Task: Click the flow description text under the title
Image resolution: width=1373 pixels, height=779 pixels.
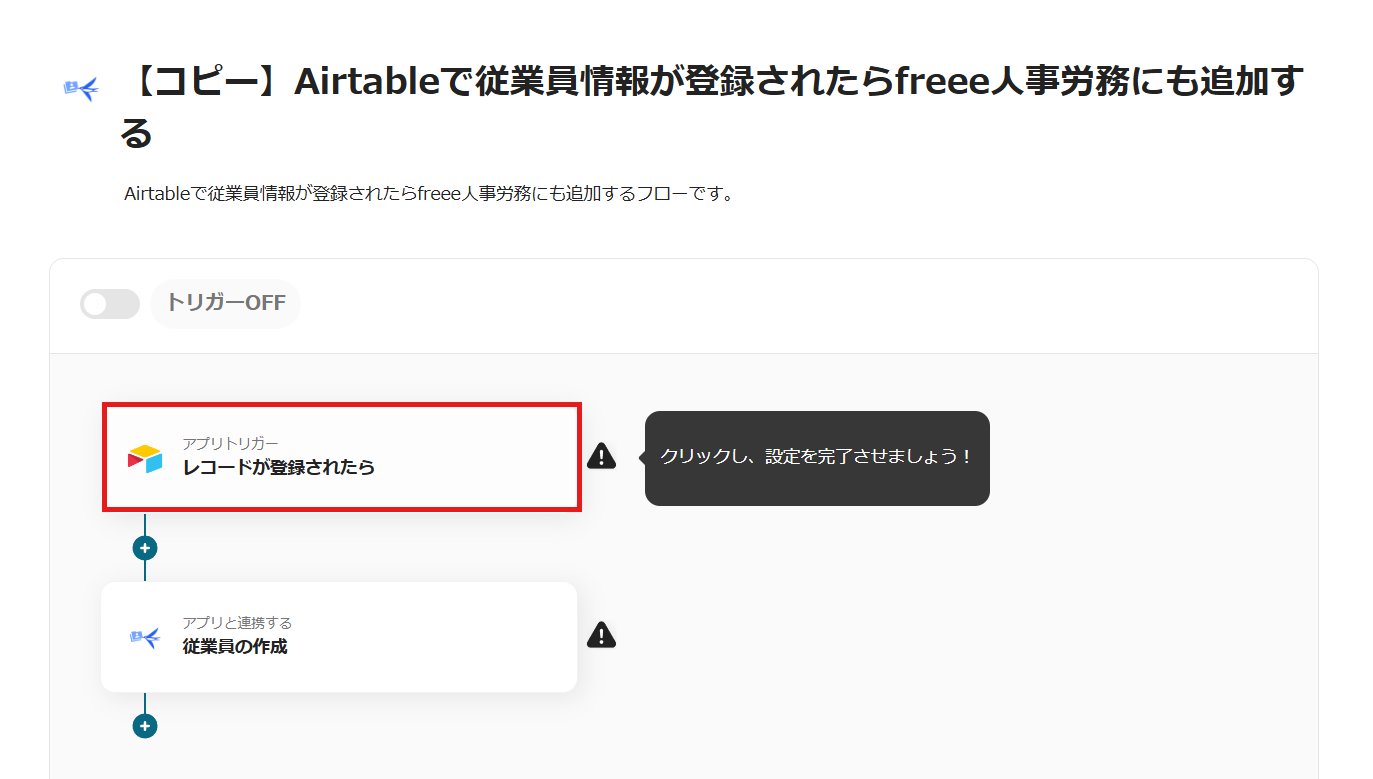Action: (x=430, y=194)
